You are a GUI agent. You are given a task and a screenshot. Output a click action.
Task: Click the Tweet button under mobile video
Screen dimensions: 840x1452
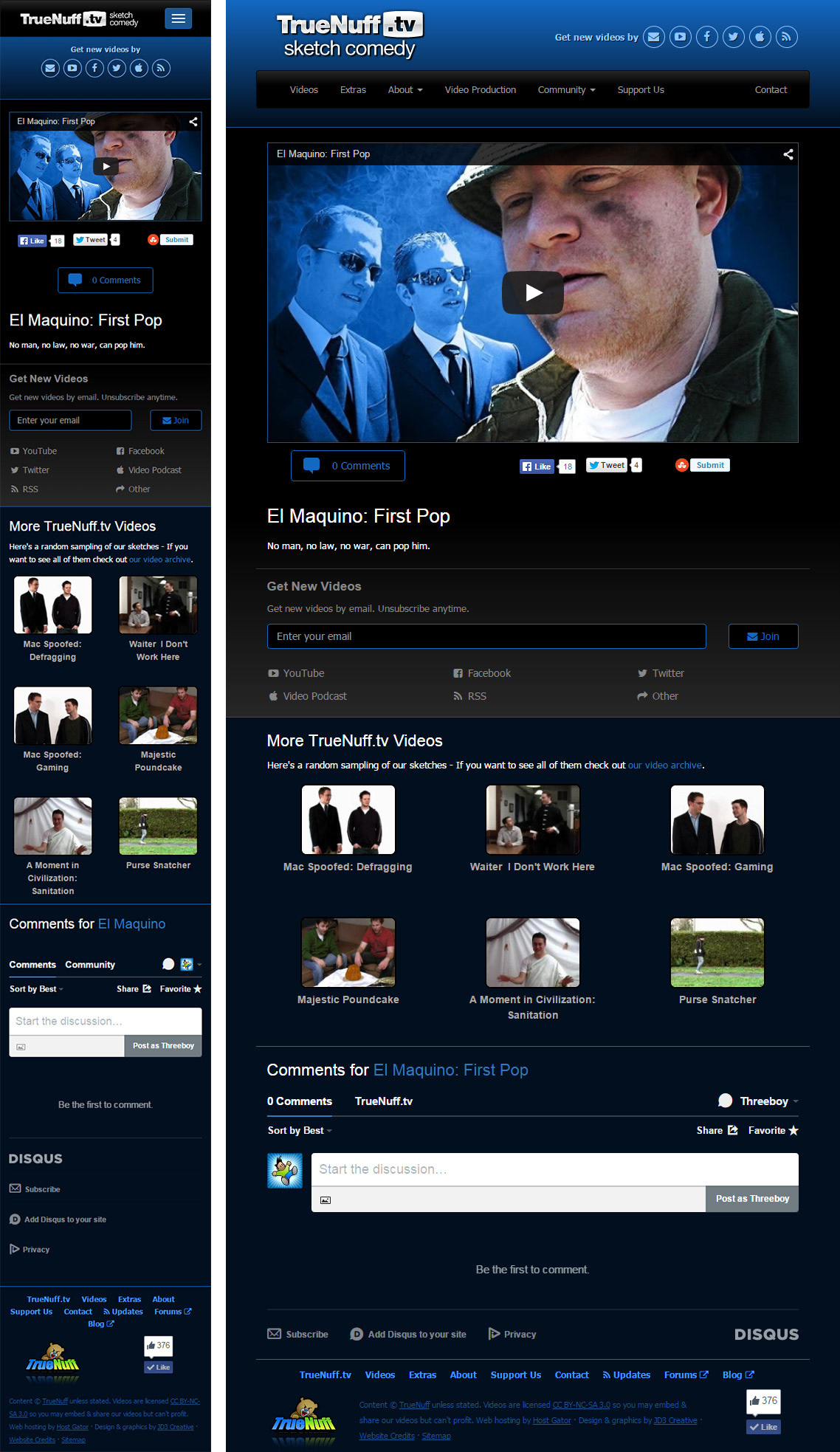point(91,240)
